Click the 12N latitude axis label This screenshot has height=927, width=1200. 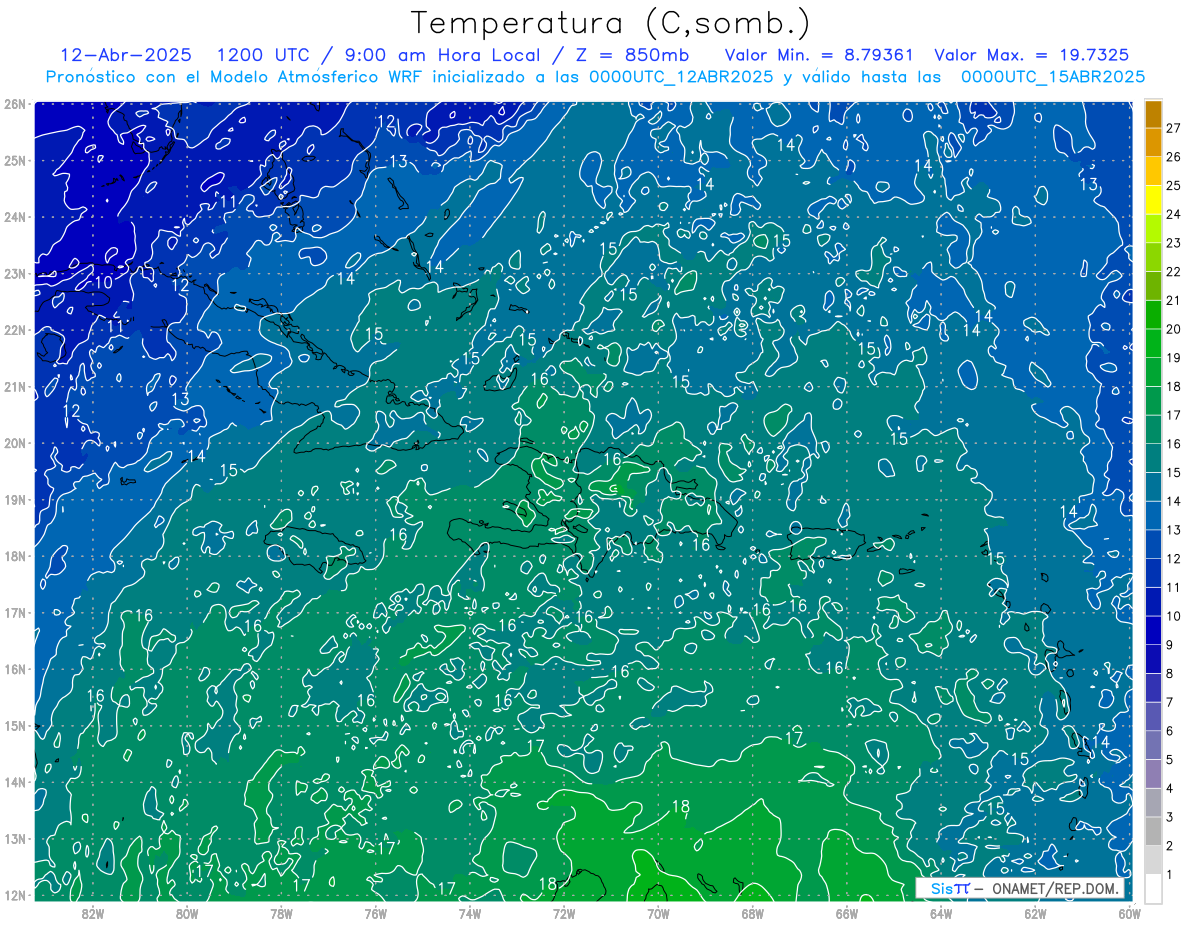[14, 895]
